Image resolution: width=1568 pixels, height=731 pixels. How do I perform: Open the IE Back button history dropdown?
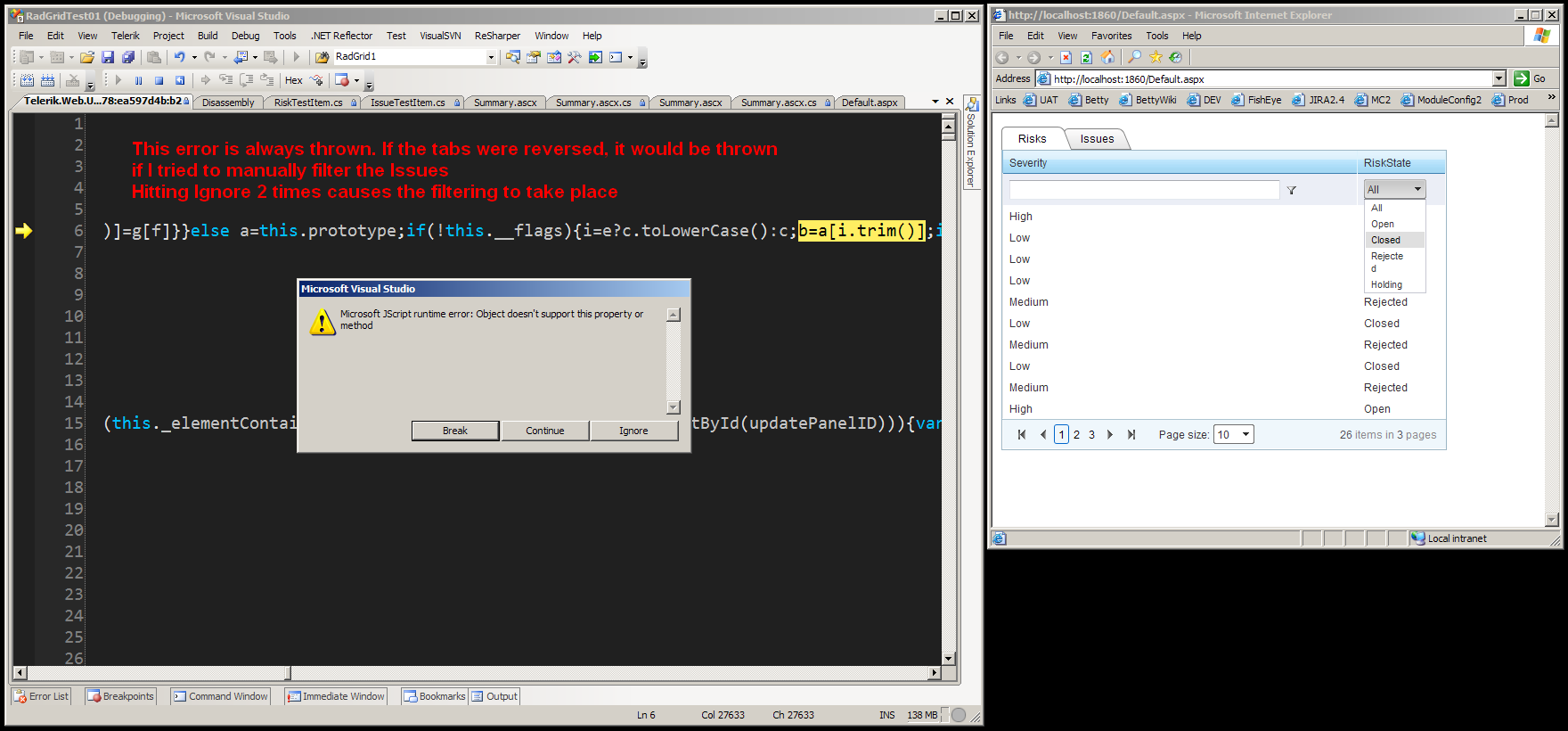coord(1018,57)
